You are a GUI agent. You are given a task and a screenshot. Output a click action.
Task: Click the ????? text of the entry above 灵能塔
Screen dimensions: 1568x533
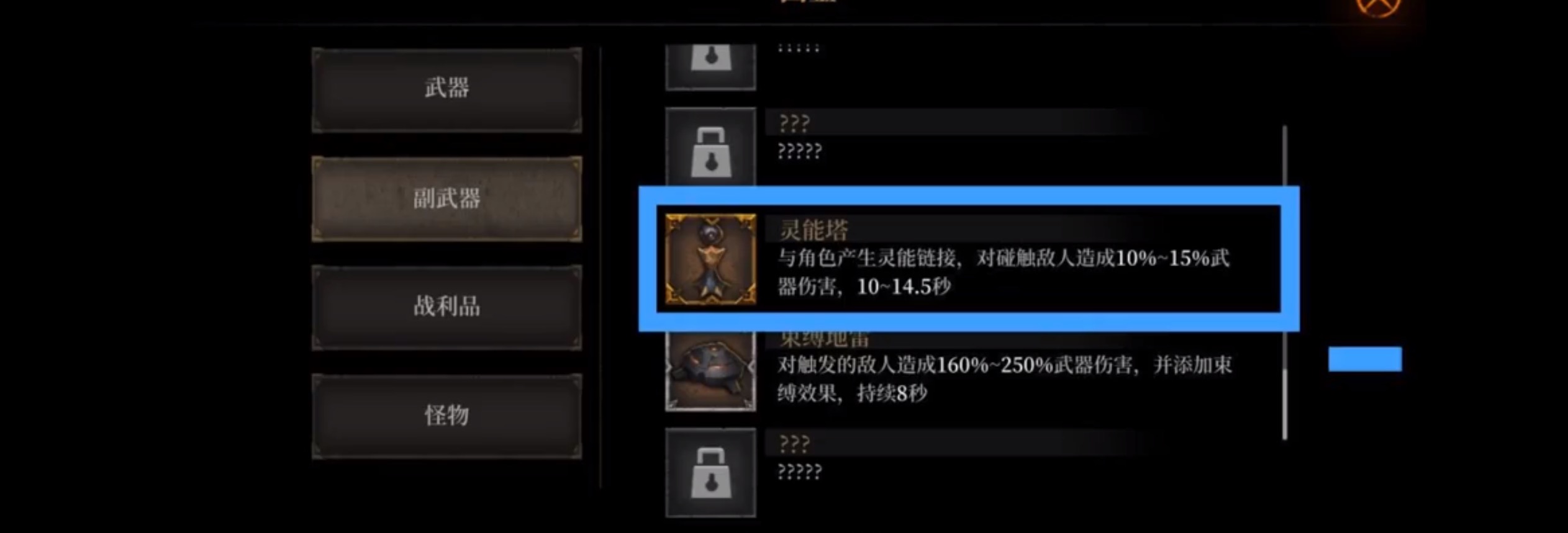coord(800,151)
